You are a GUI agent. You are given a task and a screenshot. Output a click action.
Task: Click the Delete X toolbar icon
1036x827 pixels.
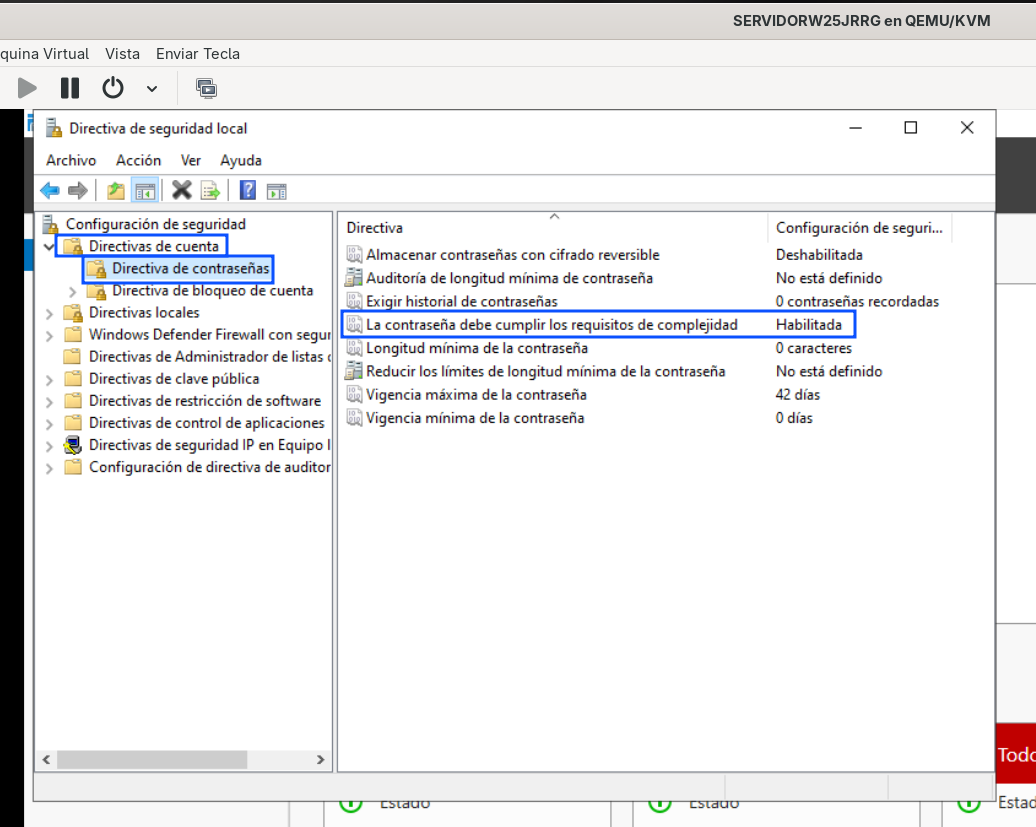(x=182, y=190)
